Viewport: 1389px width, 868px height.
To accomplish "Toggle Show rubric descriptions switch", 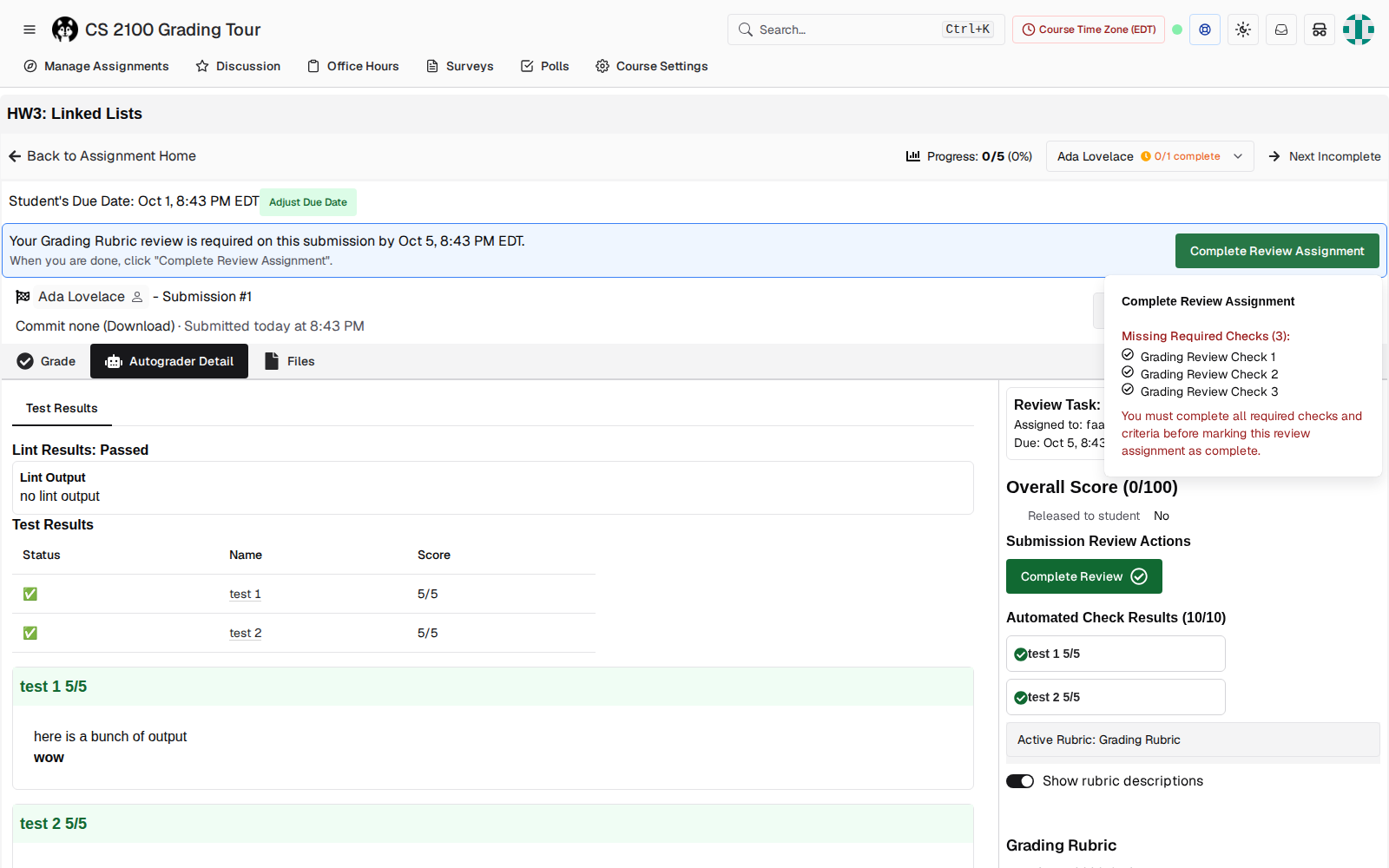I will coord(1020,781).
